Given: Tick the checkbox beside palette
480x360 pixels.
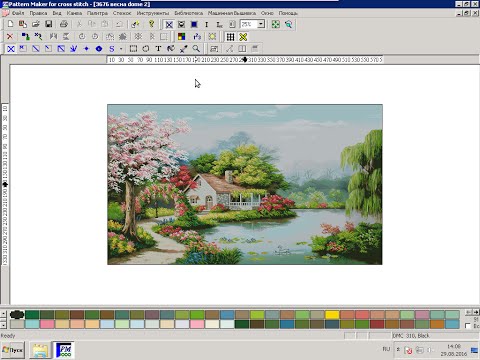Looking at the screenshot, I should pos(468,326).
